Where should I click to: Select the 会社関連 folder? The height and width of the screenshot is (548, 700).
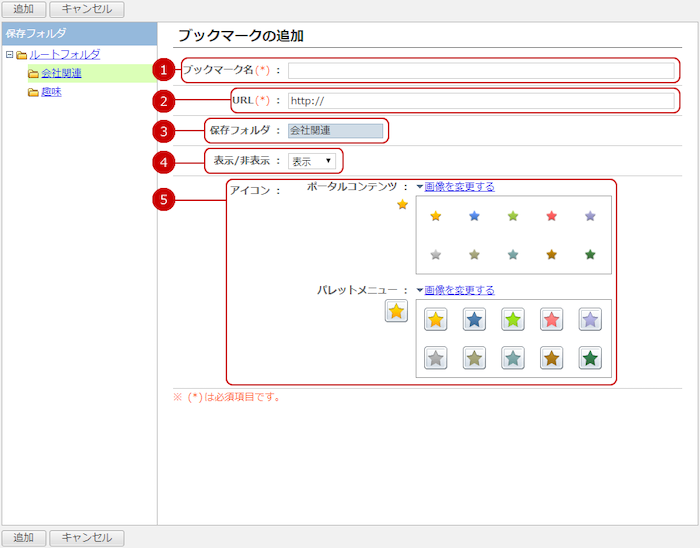point(61,74)
